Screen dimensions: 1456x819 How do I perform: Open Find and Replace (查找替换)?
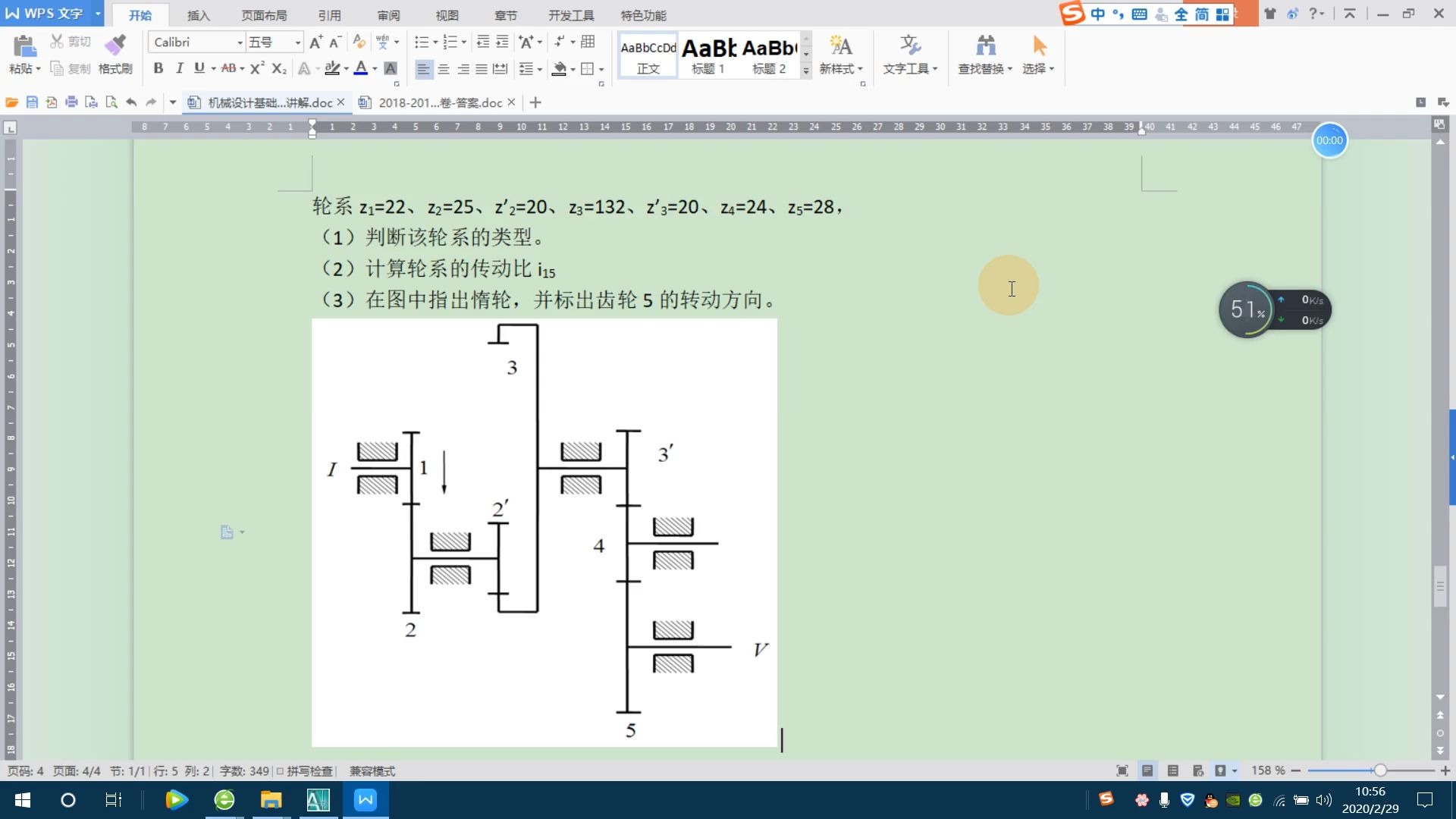tap(985, 55)
